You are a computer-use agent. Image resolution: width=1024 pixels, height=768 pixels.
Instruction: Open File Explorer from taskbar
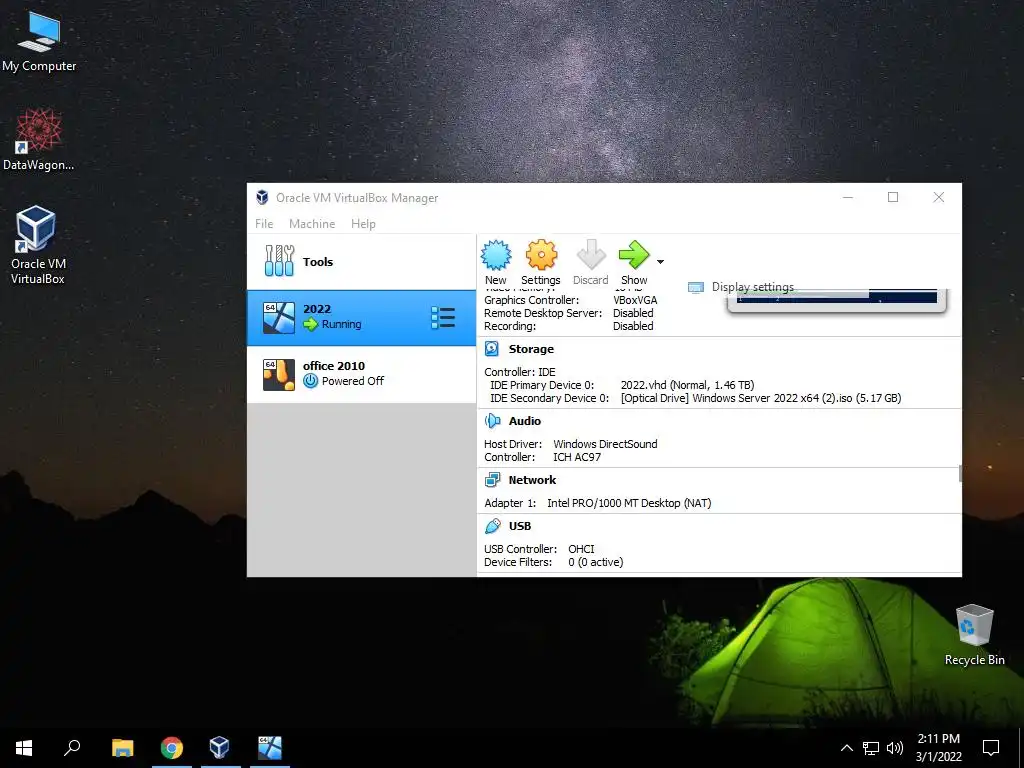123,748
